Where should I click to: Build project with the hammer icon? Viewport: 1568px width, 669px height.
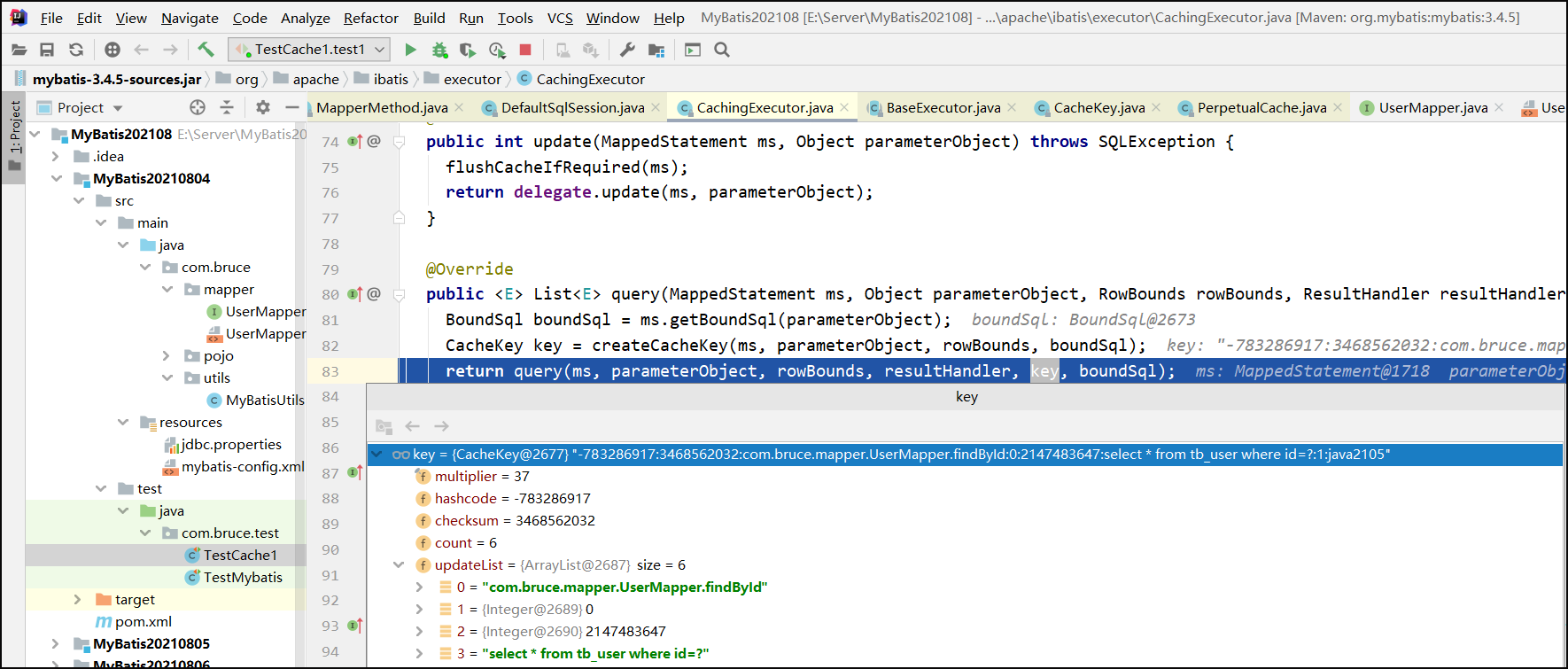tap(206, 50)
